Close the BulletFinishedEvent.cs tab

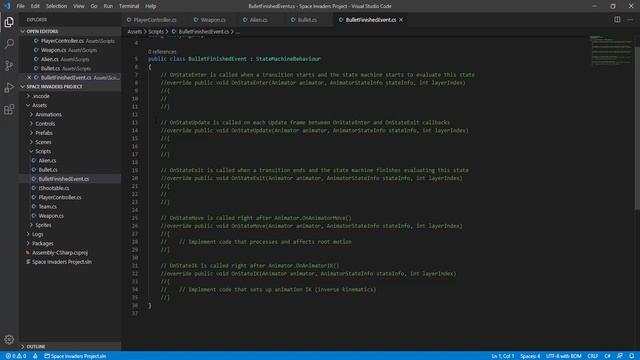click(x=401, y=20)
